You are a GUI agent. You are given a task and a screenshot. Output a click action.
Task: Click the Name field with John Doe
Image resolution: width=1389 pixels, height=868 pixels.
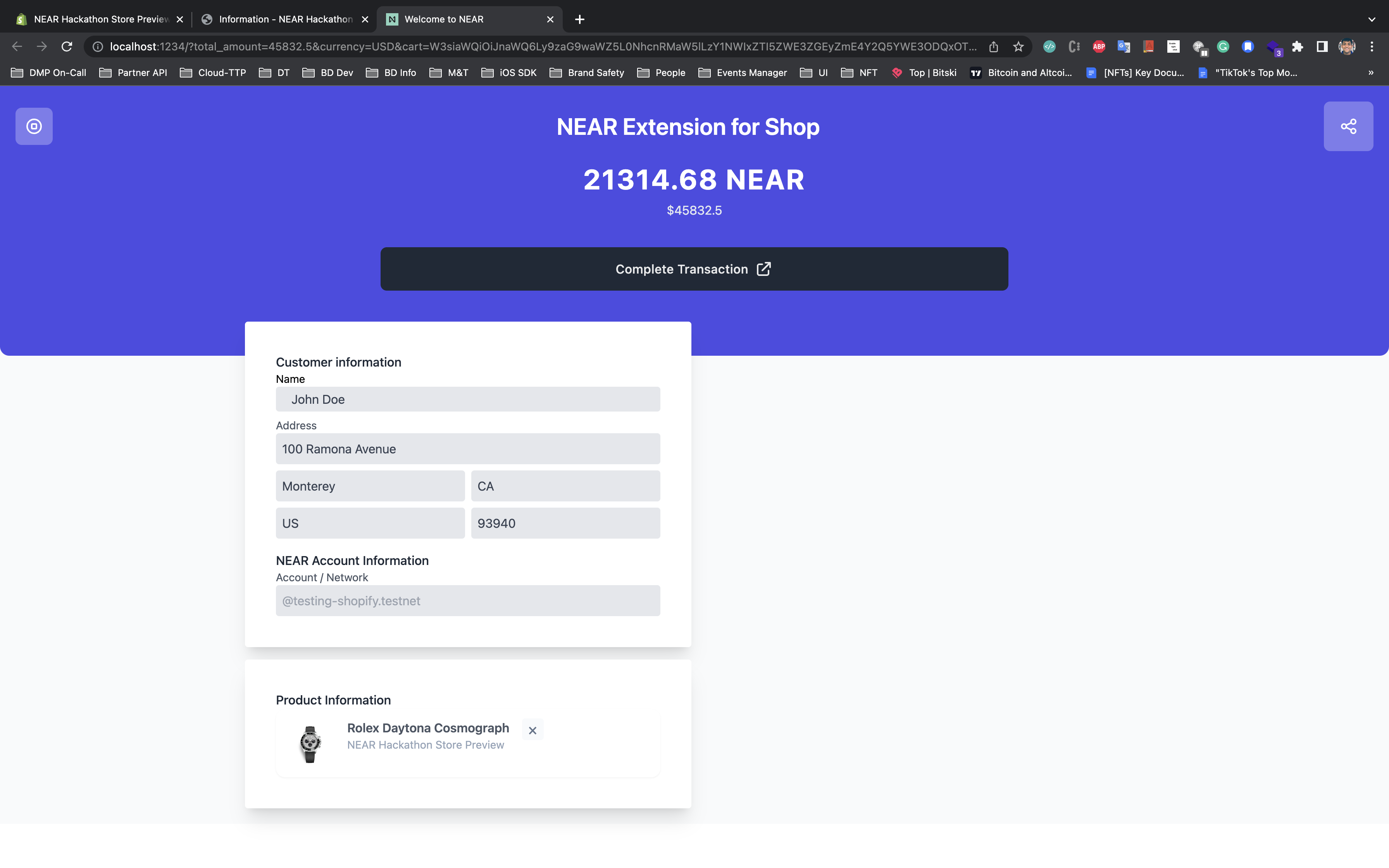click(x=467, y=399)
